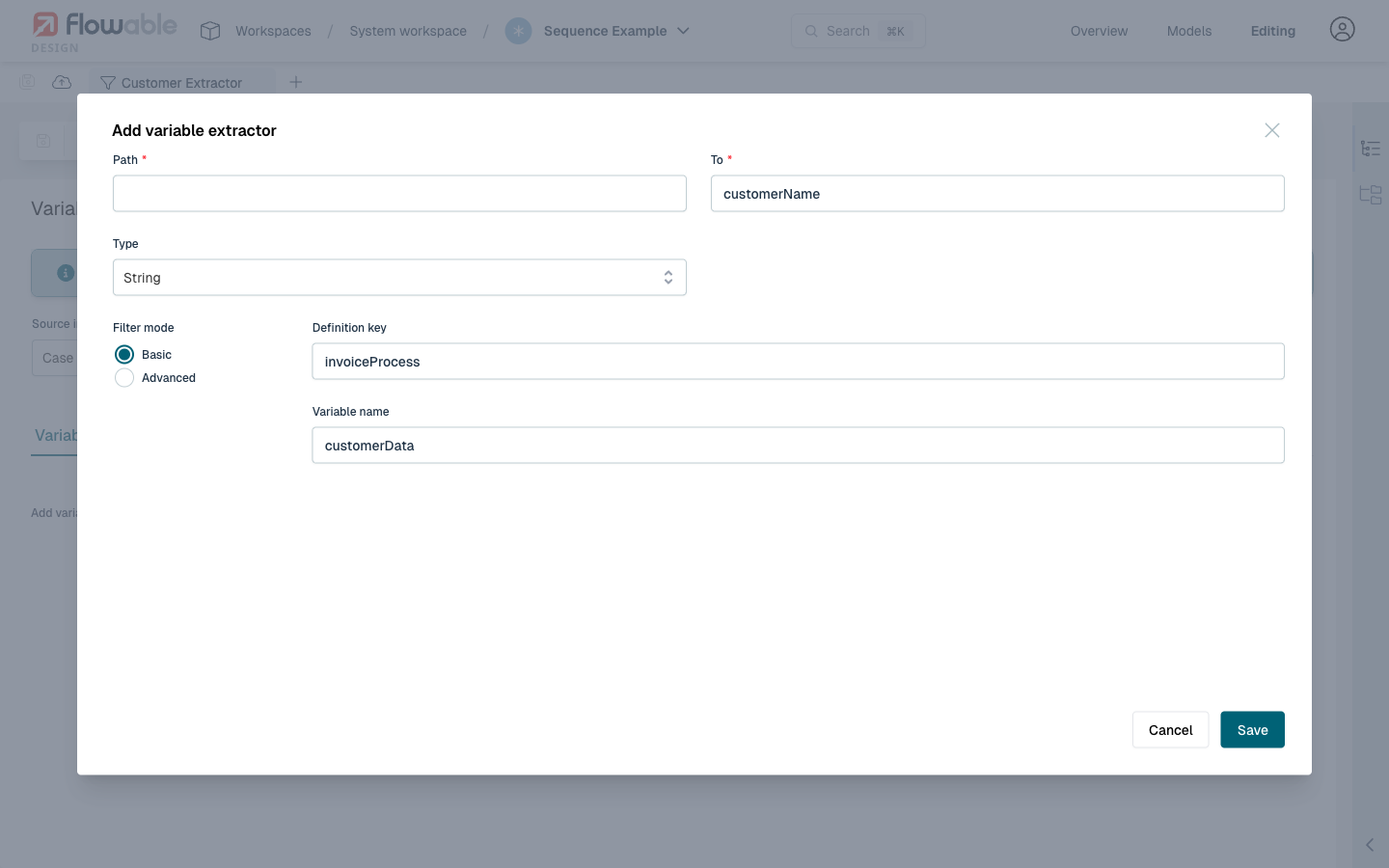Click the search magnifier icon
Screen dimensions: 1389x868
coord(811,31)
